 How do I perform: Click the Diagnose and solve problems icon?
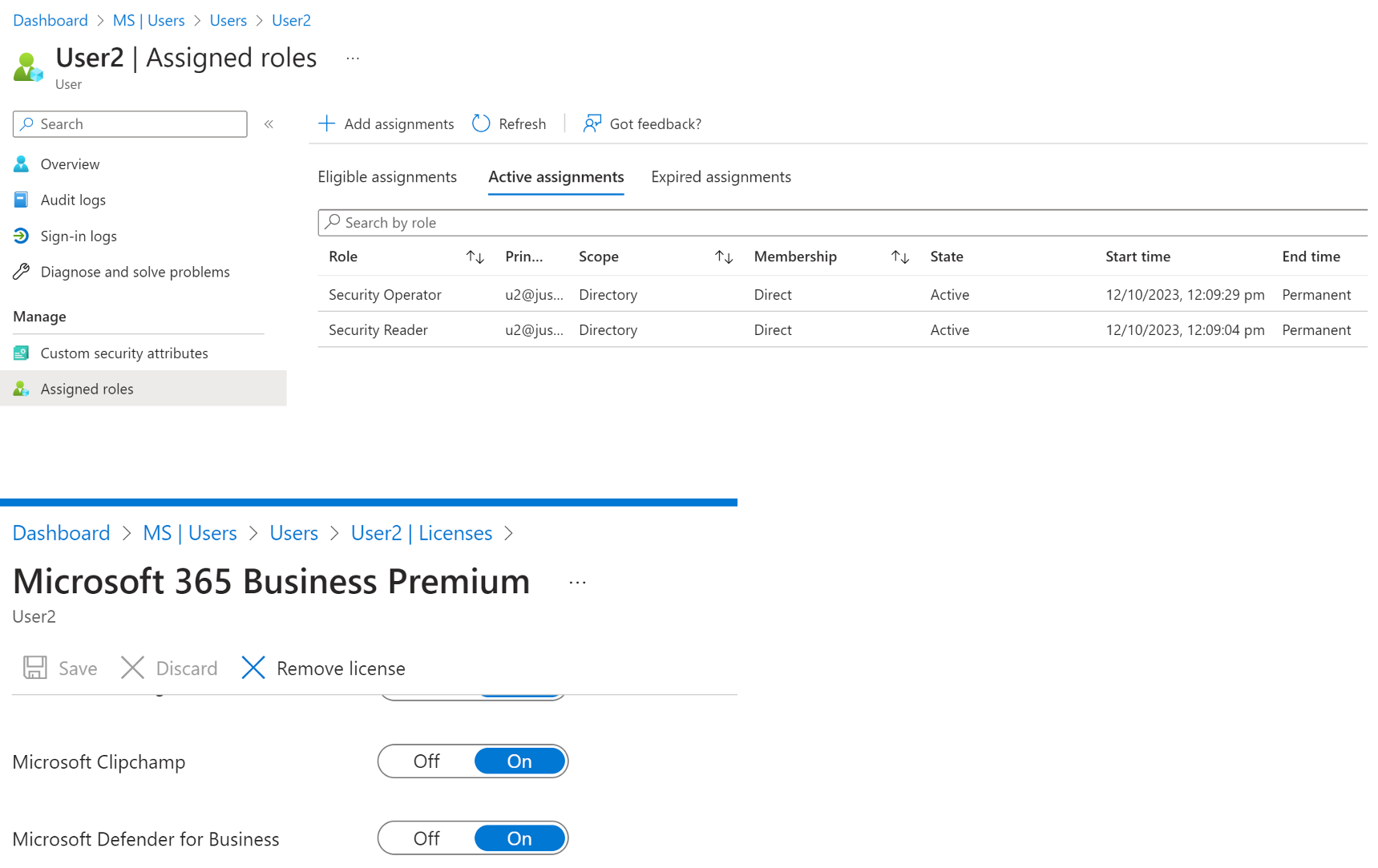pos(21,272)
